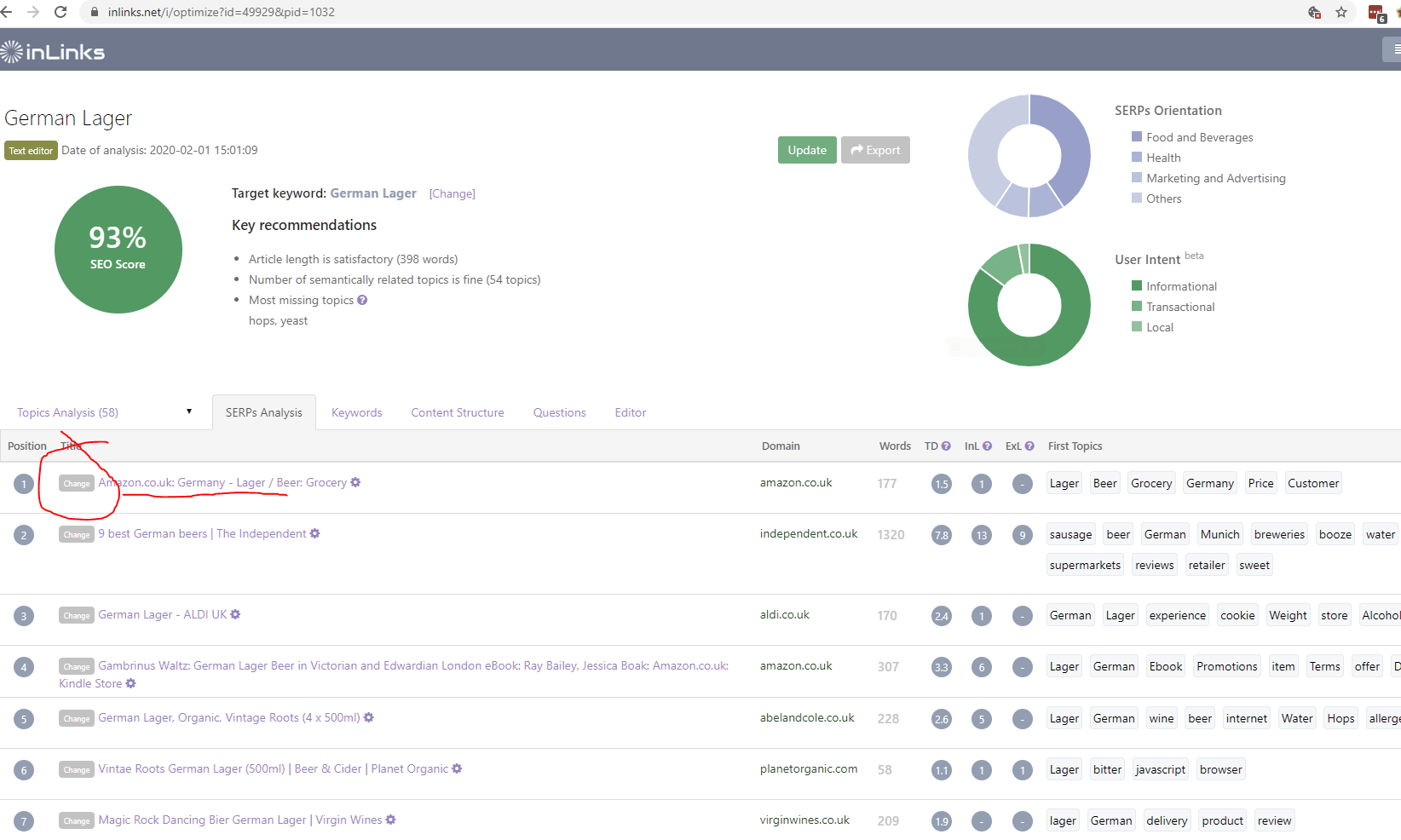The height and width of the screenshot is (840, 1401).
Task: Click the Informational legend swatch
Action: [x=1137, y=285]
